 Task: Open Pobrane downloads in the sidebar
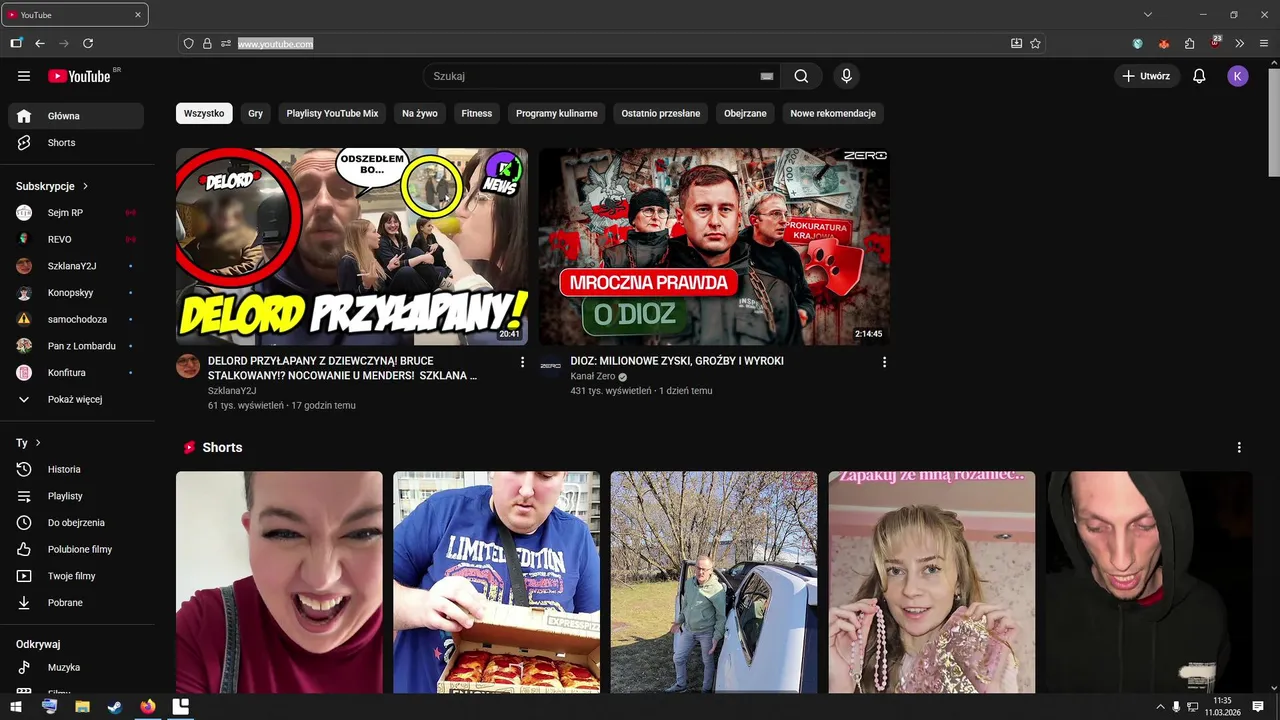pyautogui.click(x=76, y=603)
